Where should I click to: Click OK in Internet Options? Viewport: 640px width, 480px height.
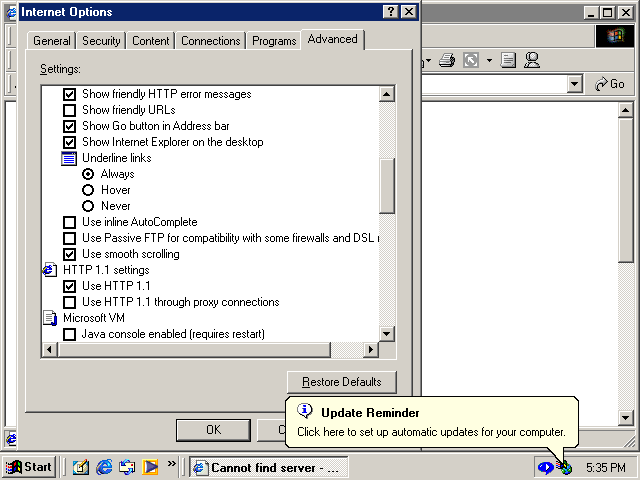point(213,430)
